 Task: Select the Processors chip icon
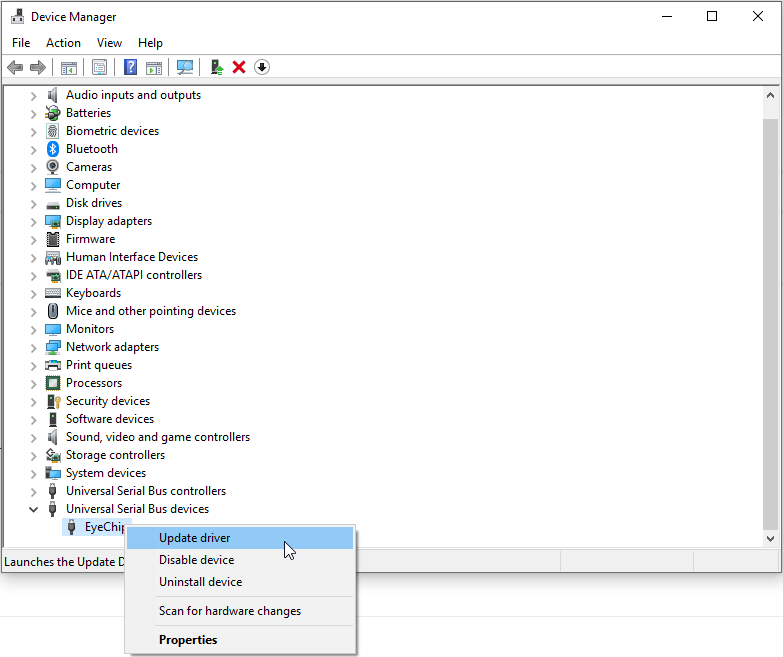pos(53,383)
